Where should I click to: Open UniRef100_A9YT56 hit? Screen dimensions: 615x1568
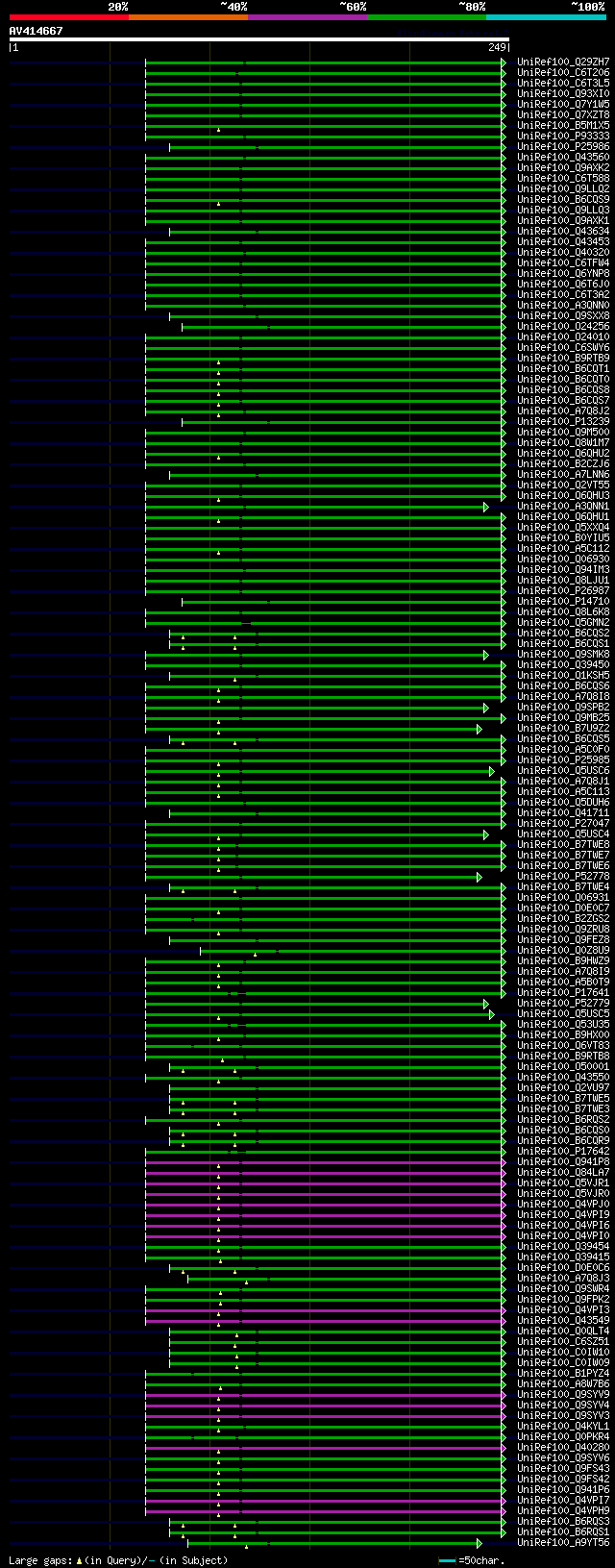pyautogui.click(x=563, y=1543)
